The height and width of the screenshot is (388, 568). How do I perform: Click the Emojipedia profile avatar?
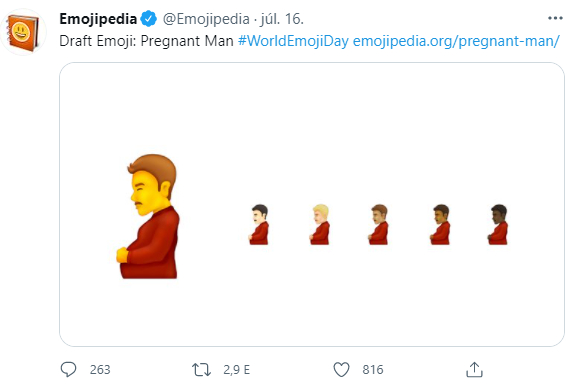click(24, 32)
